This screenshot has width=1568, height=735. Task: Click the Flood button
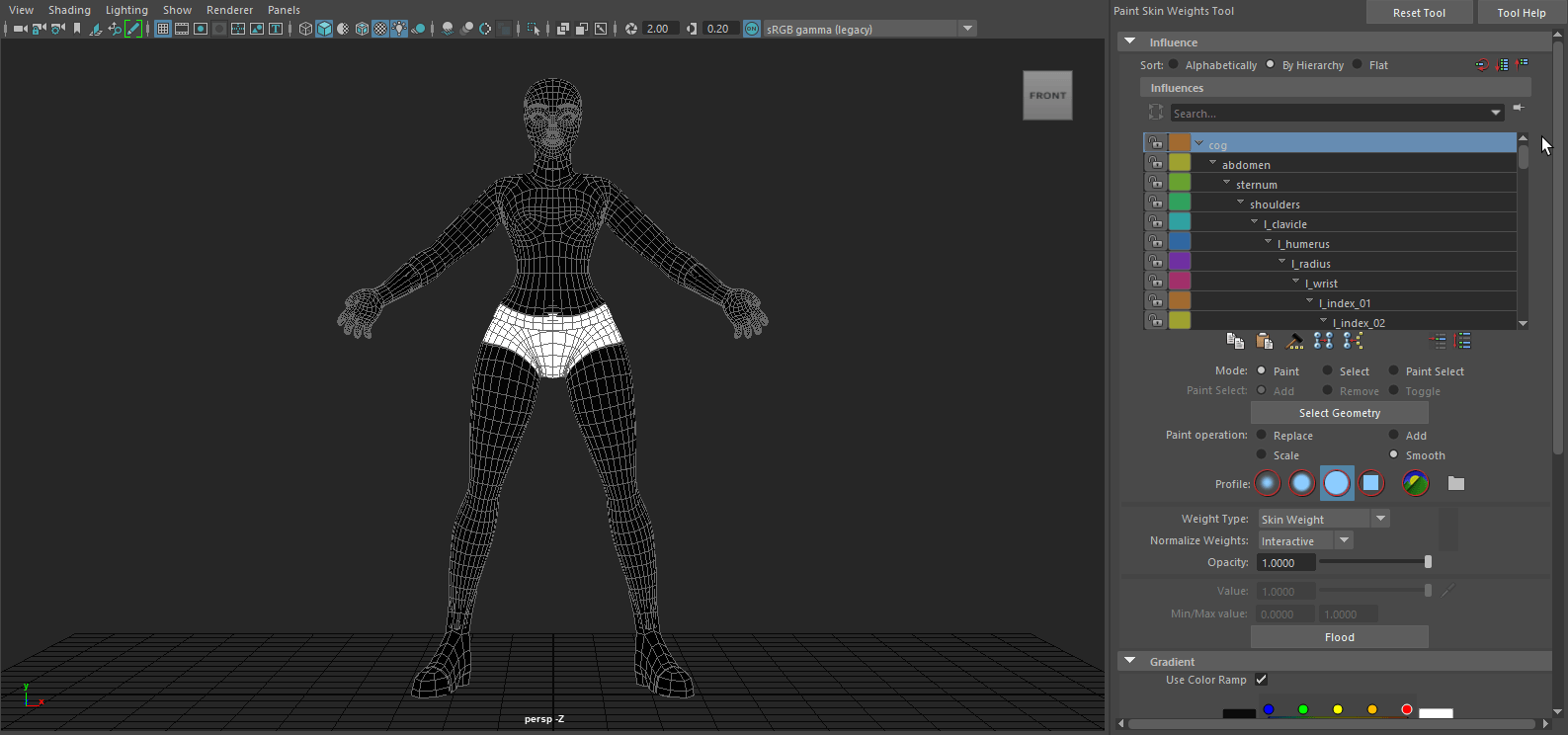[x=1339, y=637]
